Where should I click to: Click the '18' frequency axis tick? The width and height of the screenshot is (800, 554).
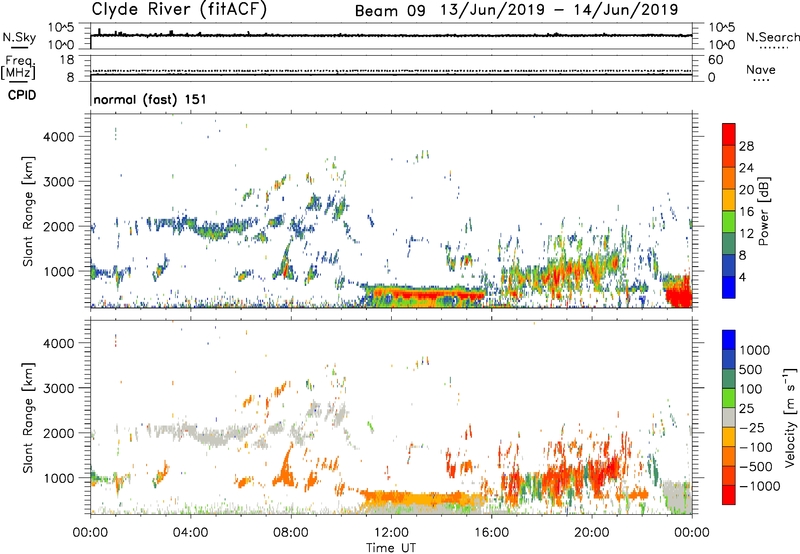pos(67,60)
